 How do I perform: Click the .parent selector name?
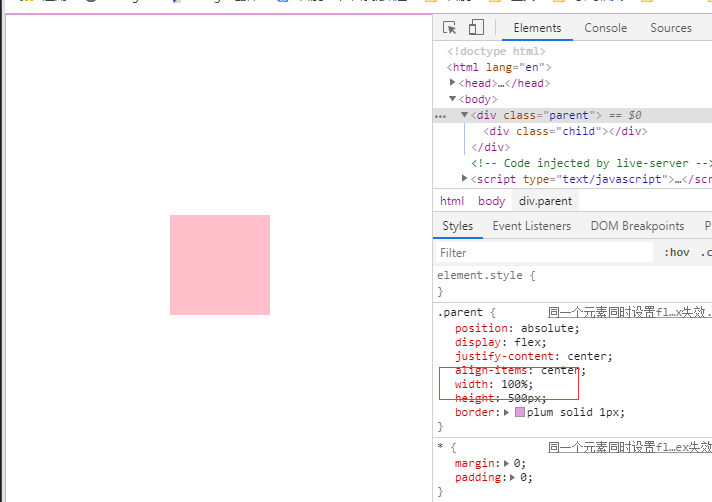click(460, 312)
